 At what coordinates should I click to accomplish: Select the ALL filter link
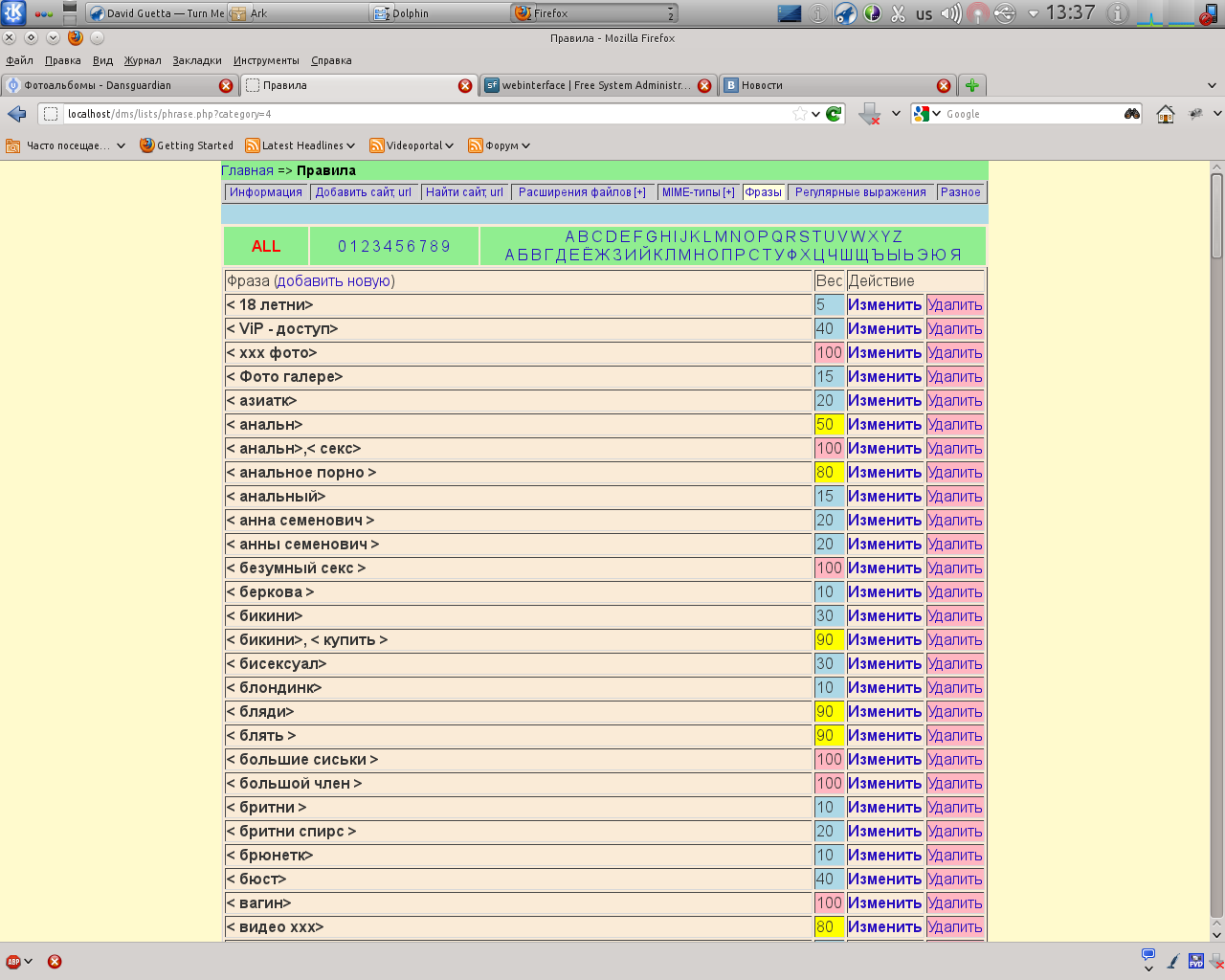(x=265, y=245)
